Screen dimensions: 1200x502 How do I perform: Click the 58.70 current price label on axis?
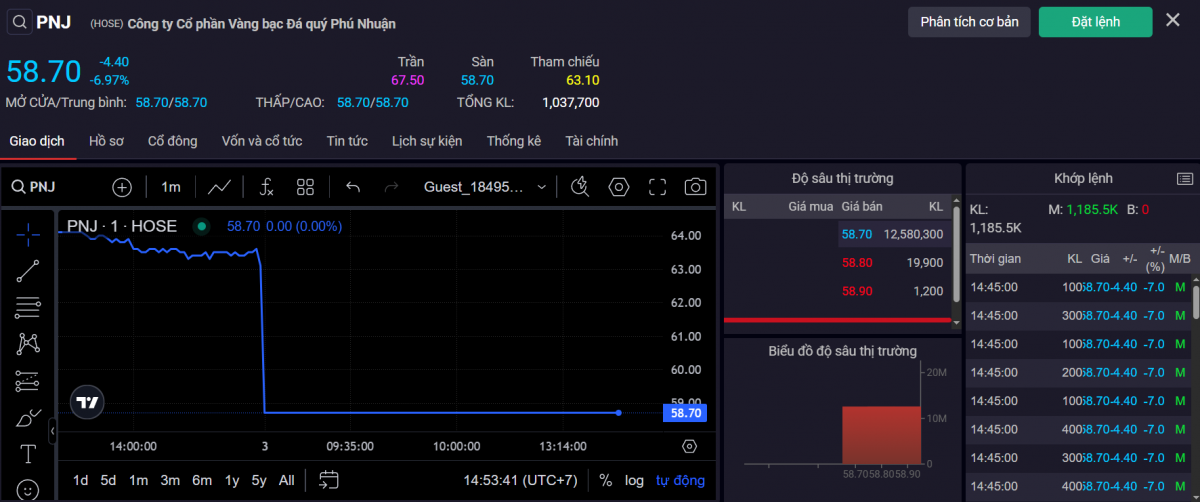[x=686, y=412]
